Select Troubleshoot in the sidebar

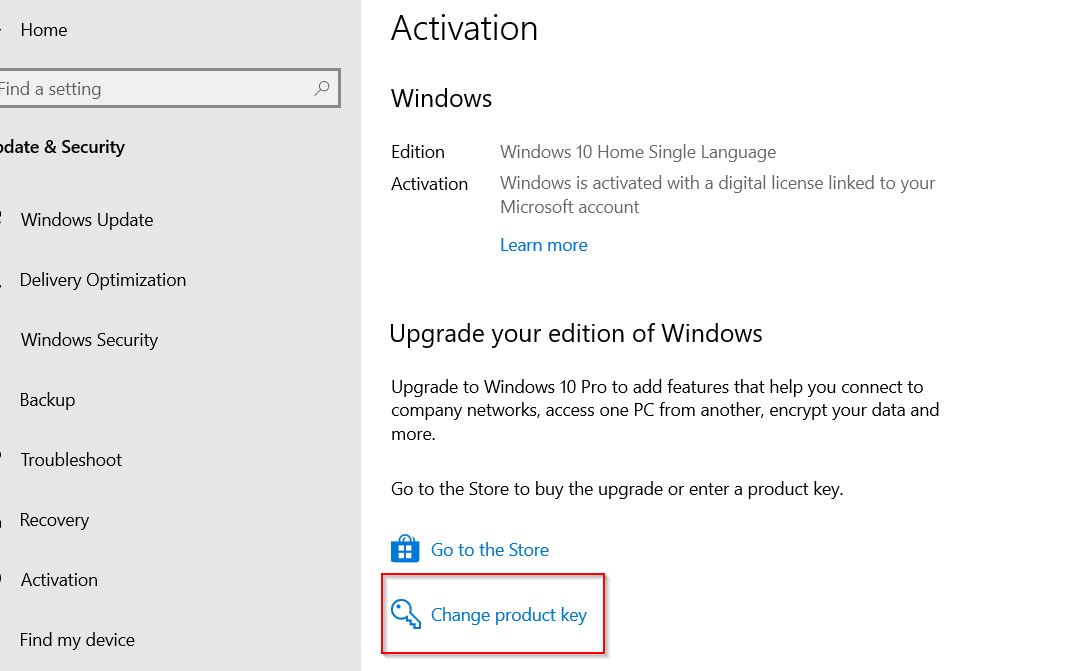click(x=71, y=460)
